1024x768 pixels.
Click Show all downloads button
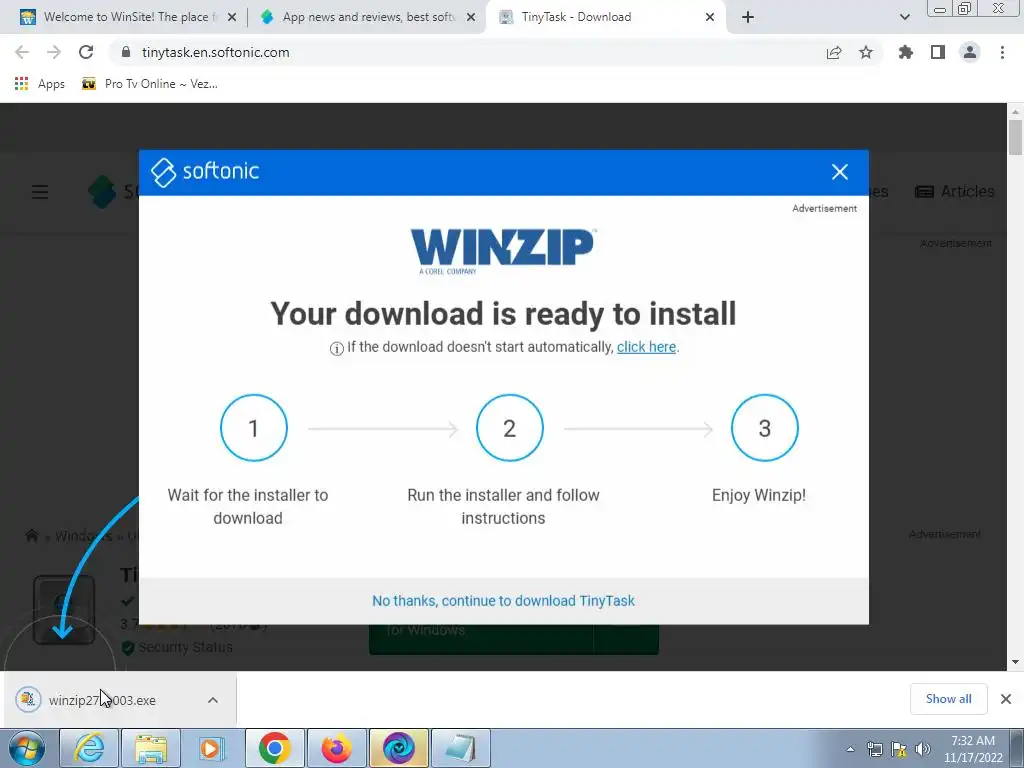click(948, 699)
